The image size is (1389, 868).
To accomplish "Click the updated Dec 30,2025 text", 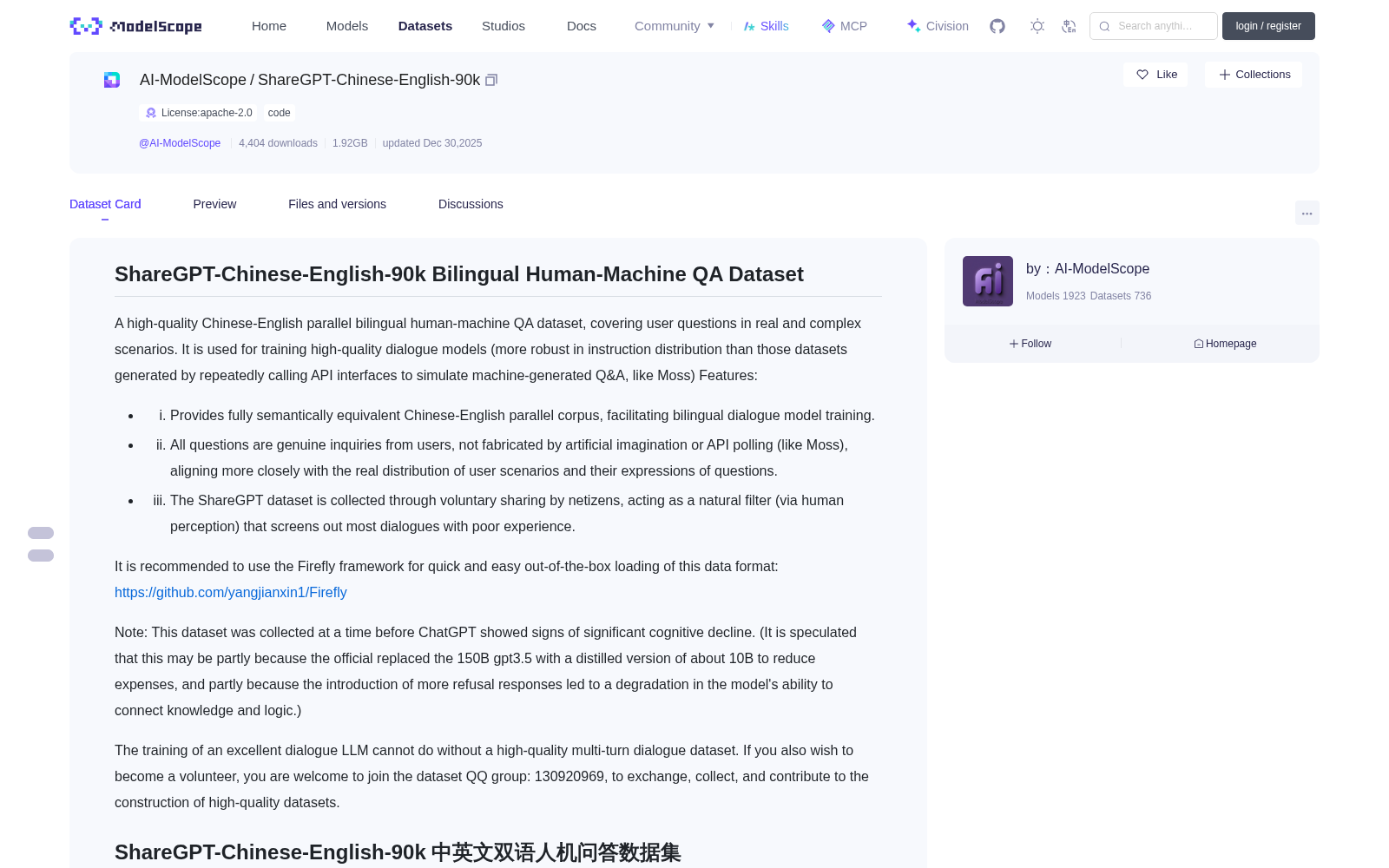I will click(x=432, y=143).
